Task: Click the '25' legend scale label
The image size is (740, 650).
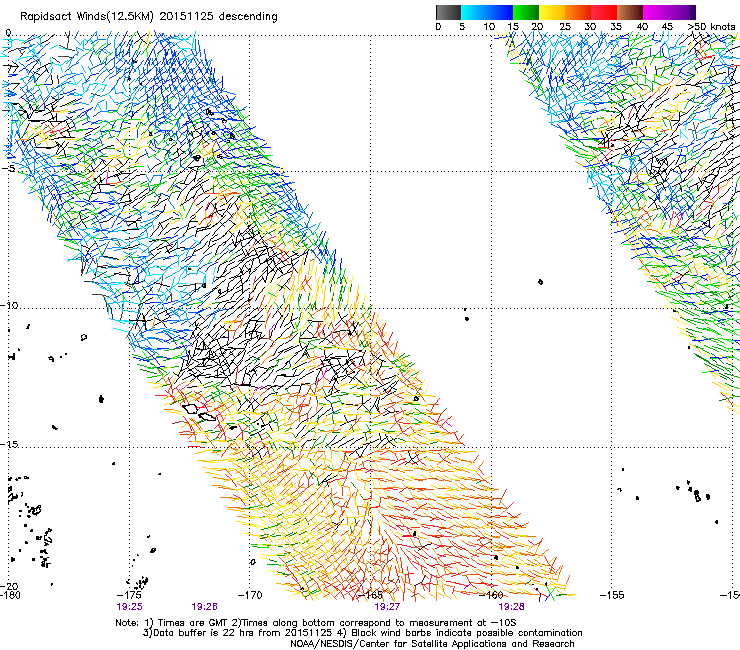Action: coord(565,27)
